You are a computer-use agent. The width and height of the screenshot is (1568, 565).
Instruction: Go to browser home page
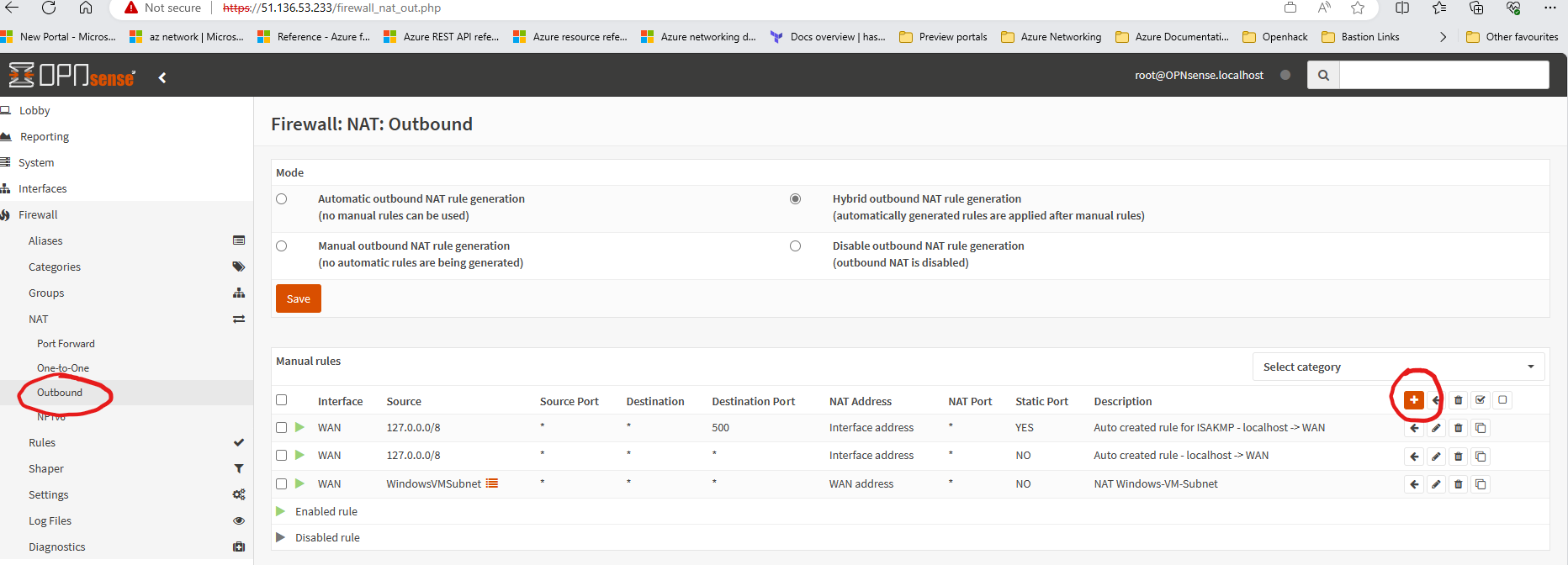coord(86,8)
